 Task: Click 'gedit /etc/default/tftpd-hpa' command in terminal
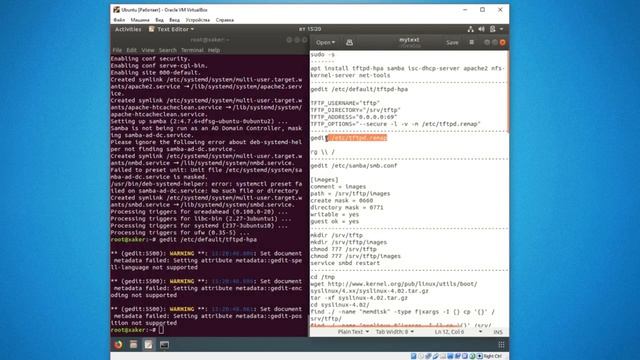point(208,240)
